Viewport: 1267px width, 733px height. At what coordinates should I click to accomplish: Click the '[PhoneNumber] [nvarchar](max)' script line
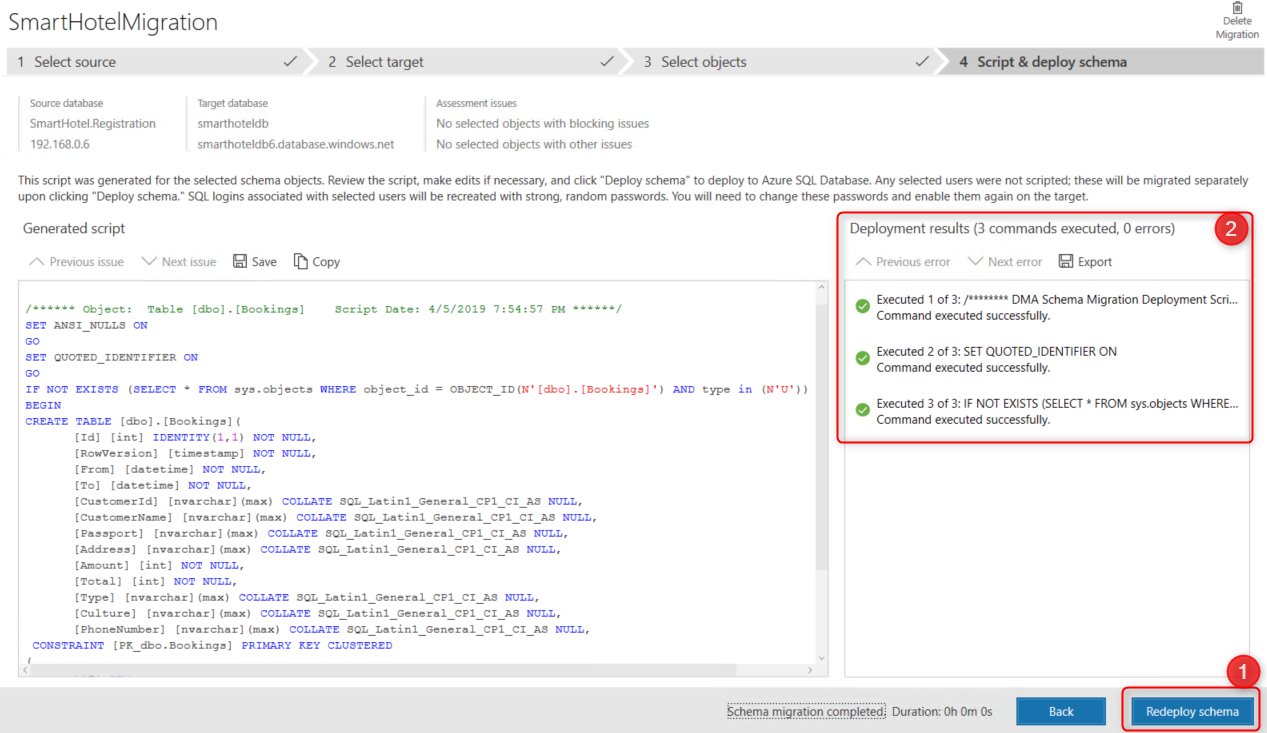[x=332, y=629]
